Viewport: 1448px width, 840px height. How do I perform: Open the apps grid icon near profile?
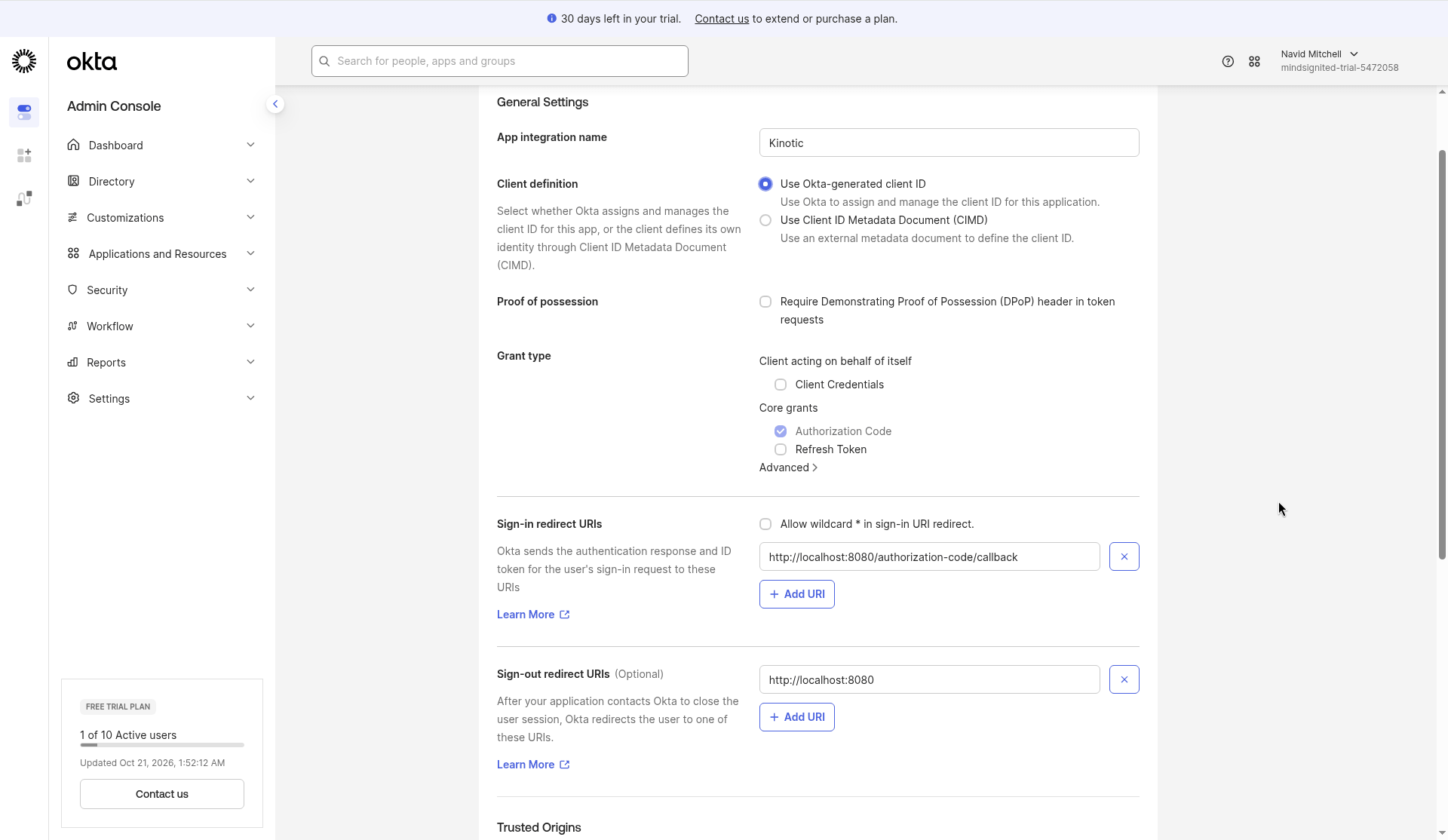(1254, 62)
